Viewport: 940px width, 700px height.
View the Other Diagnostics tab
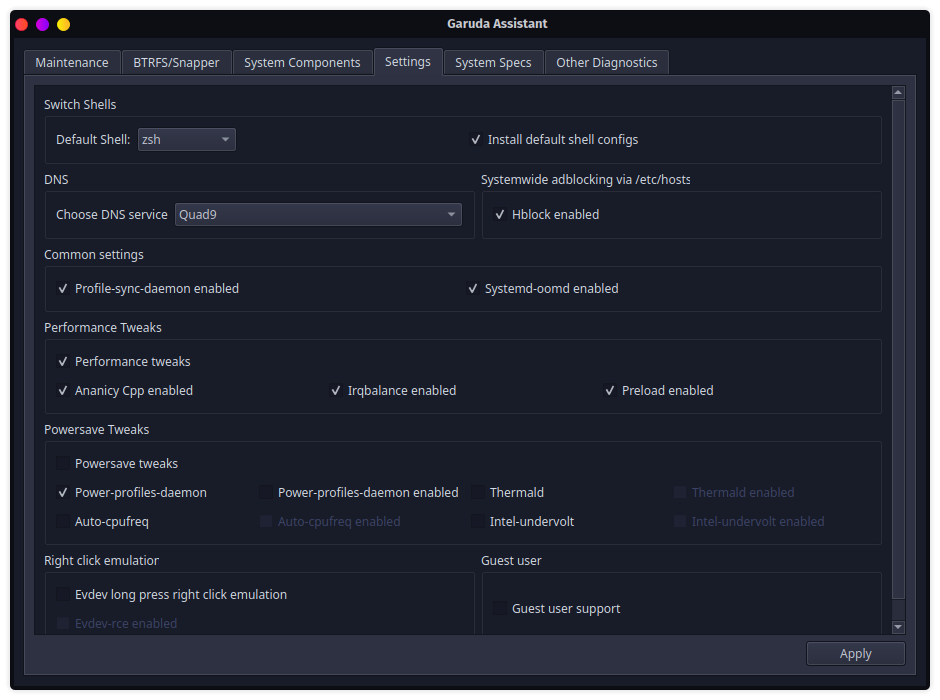[x=606, y=62]
